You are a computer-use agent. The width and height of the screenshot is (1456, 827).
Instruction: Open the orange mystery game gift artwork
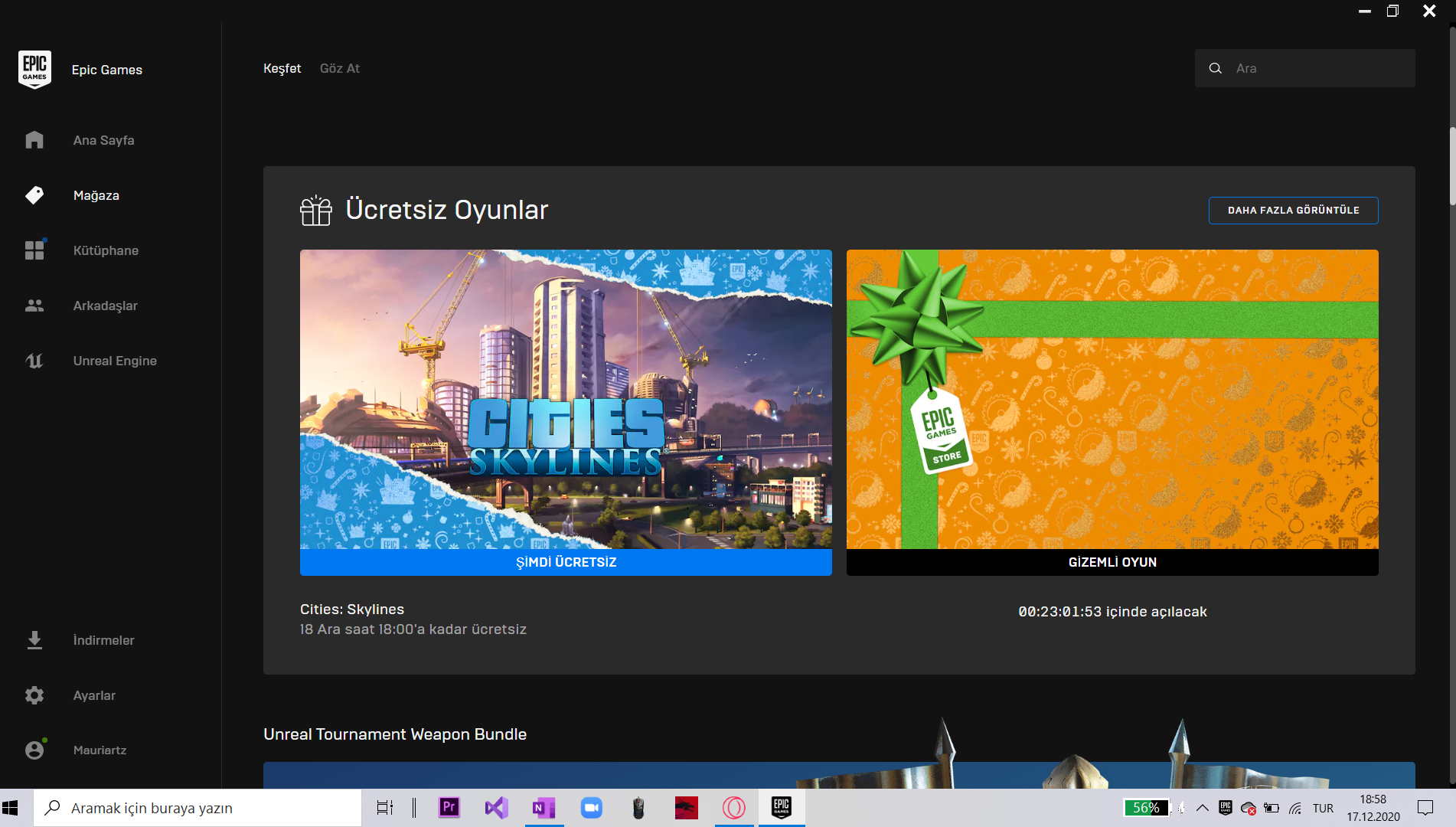pos(1112,399)
